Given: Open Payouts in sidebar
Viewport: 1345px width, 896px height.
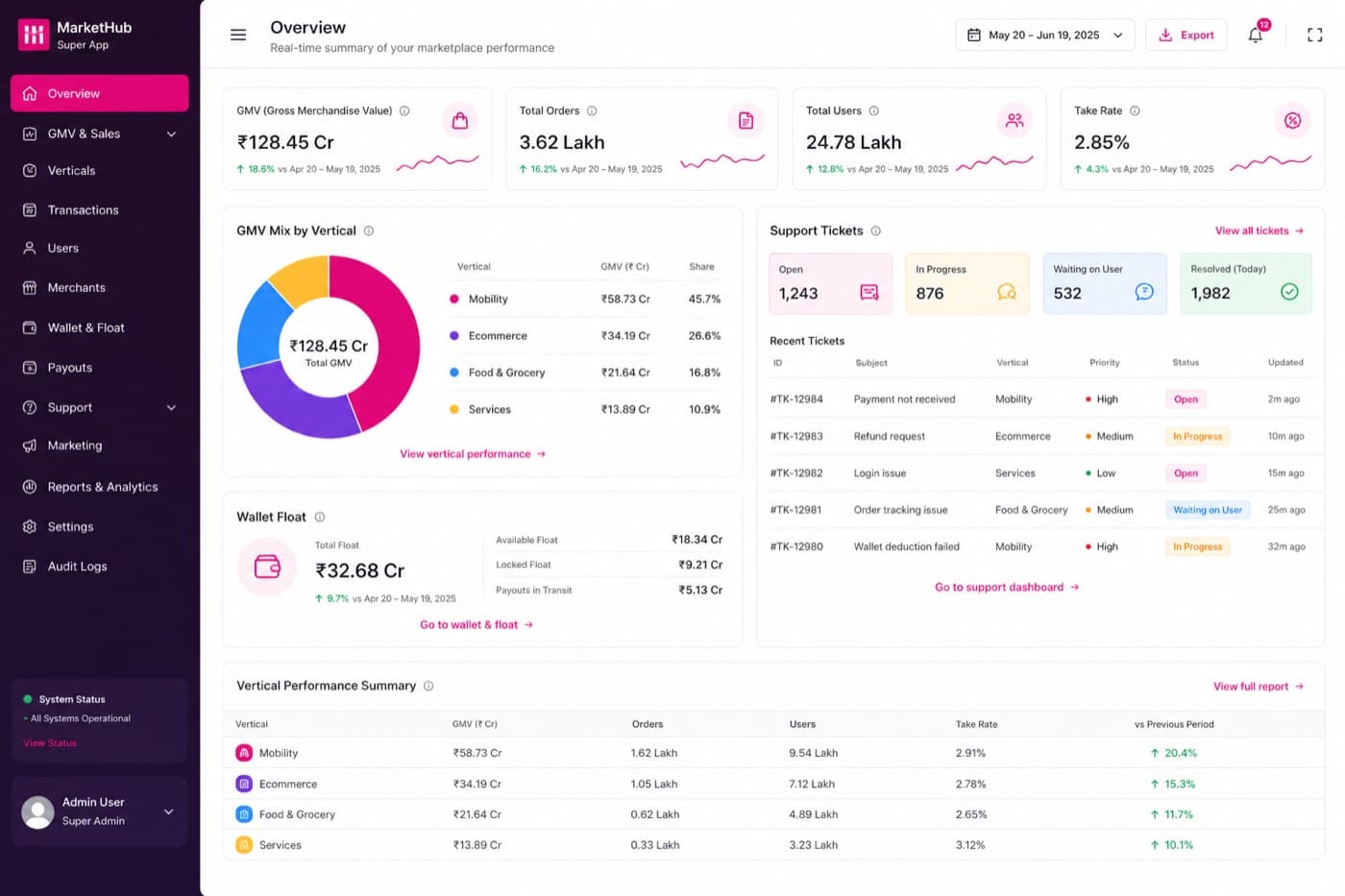Looking at the screenshot, I should (x=100, y=368).
